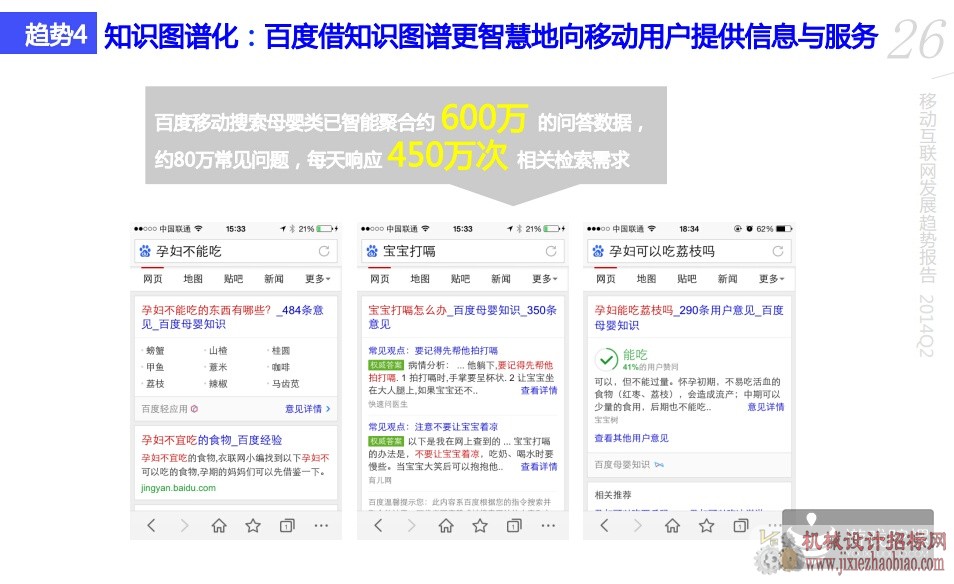Click the share icon next to 百度母婴知识 footer

660,465
